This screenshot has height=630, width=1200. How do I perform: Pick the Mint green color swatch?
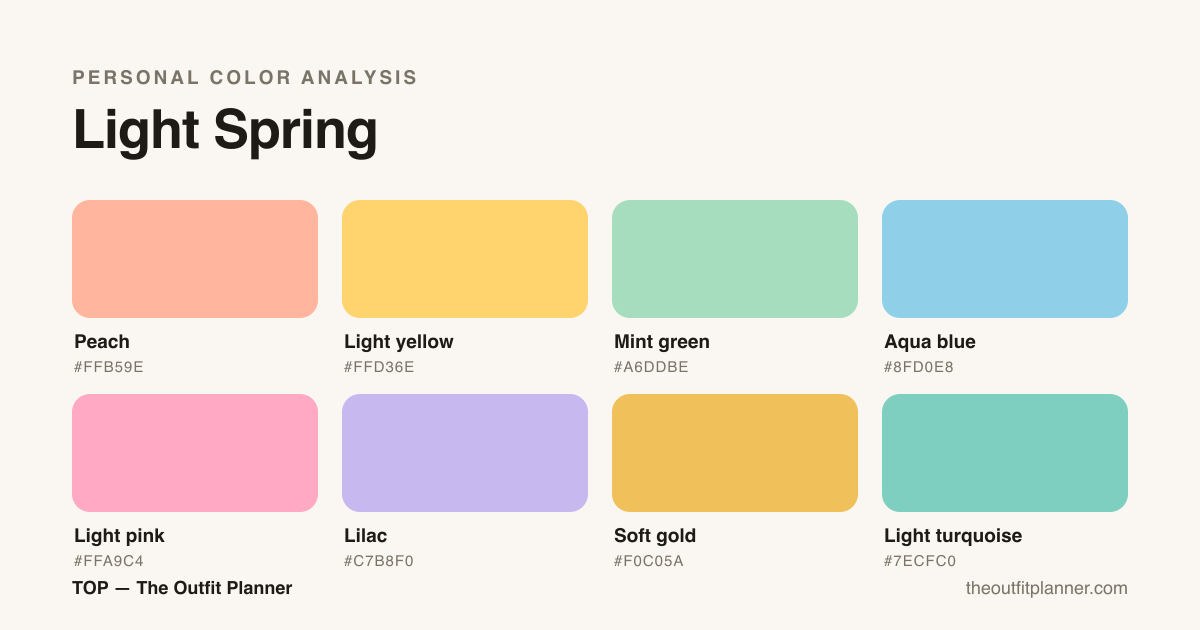(735, 259)
